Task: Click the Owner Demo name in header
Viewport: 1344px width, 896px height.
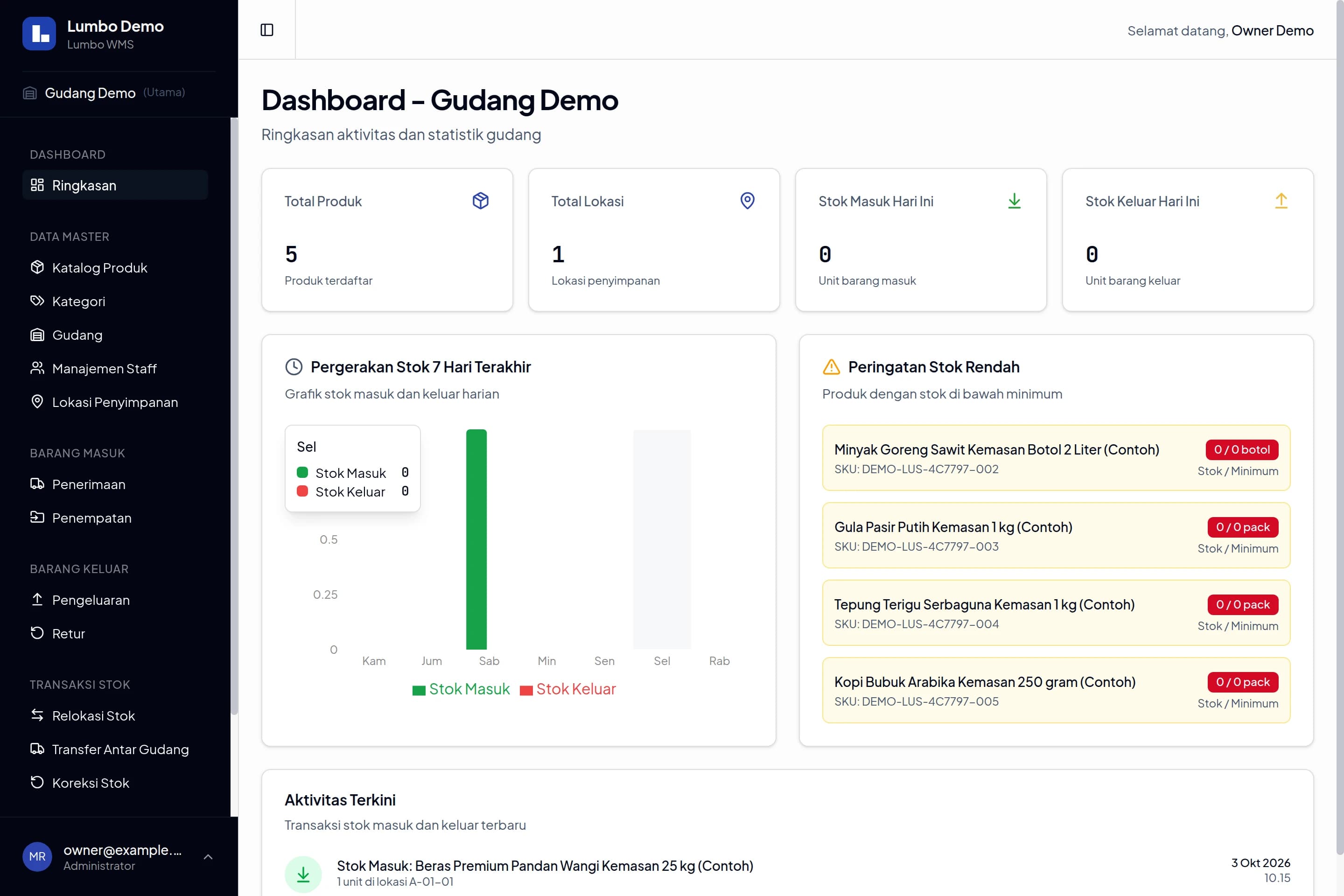Action: point(1272,30)
